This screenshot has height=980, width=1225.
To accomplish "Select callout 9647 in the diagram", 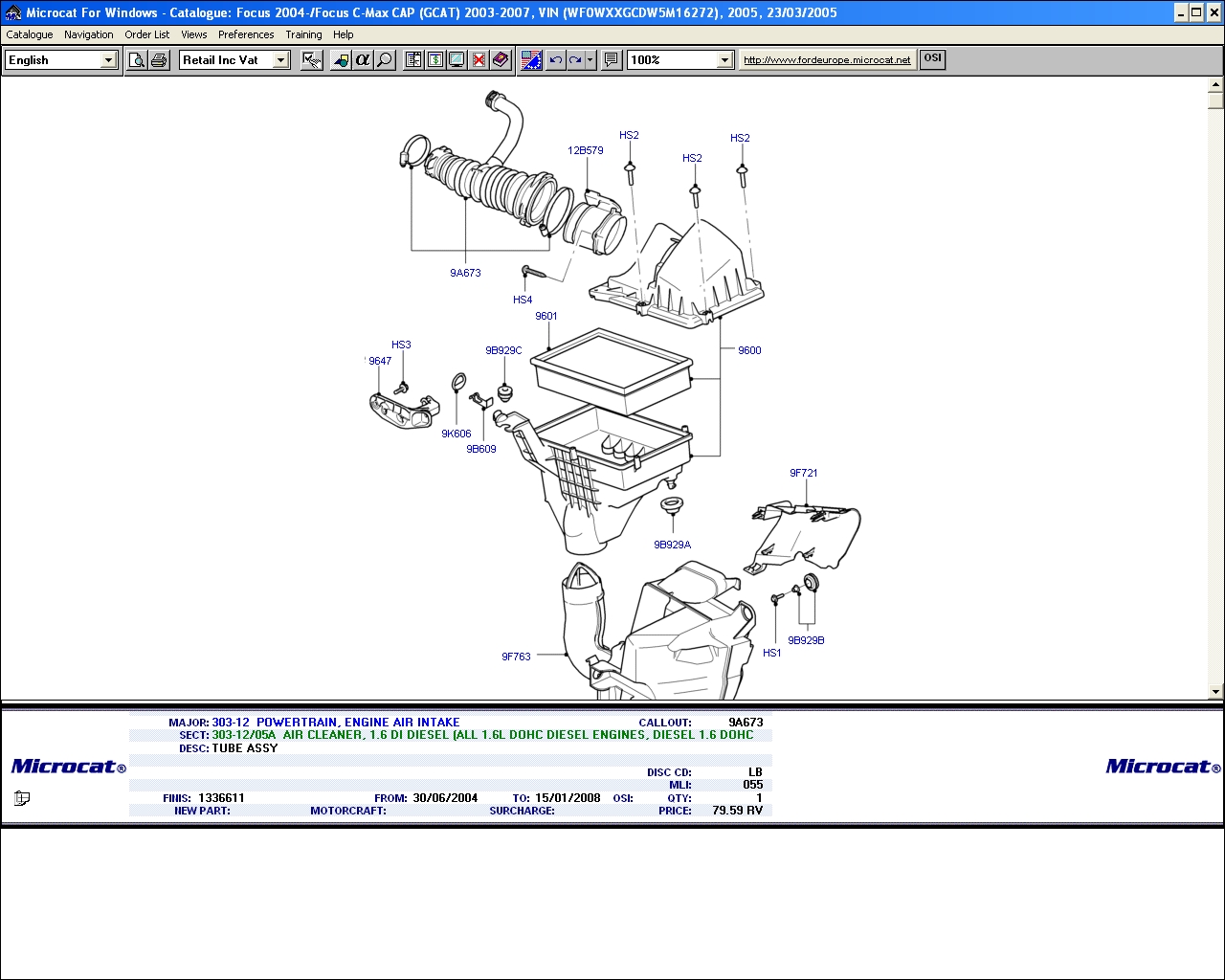I will point(380,361).
